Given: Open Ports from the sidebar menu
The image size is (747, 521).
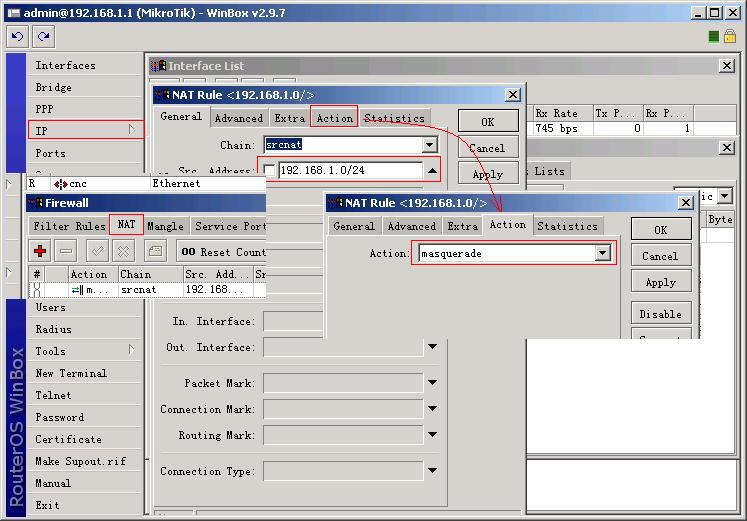Looking at the screenshot, I should coord(85,153).
